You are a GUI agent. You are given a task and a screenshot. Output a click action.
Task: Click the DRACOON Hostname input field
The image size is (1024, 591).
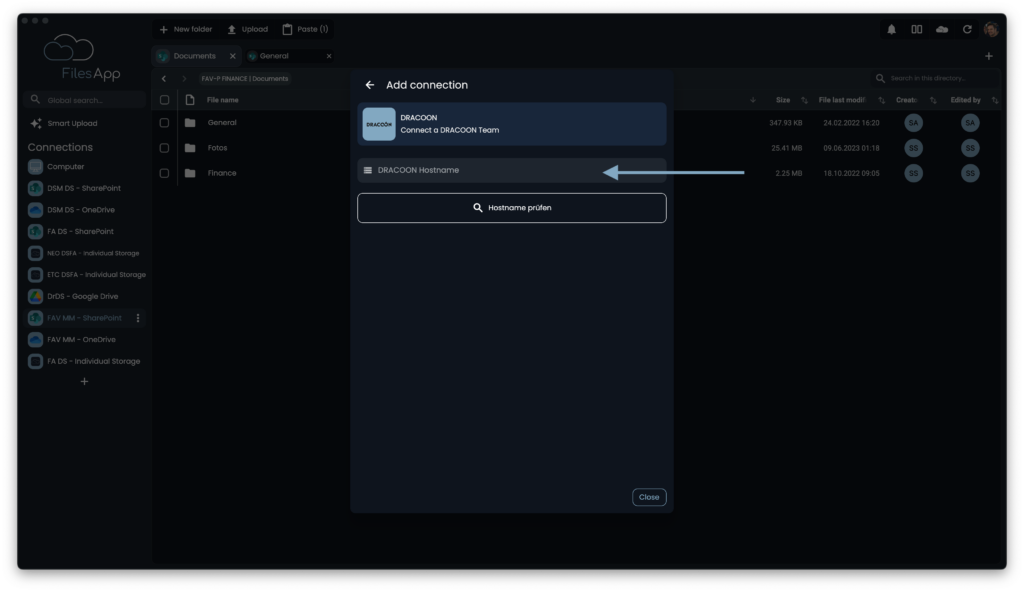(x=511, y=170)
